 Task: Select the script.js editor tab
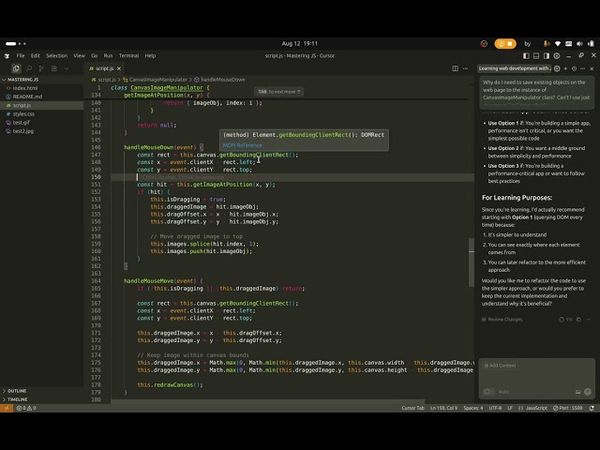click(x=105, y=68)
